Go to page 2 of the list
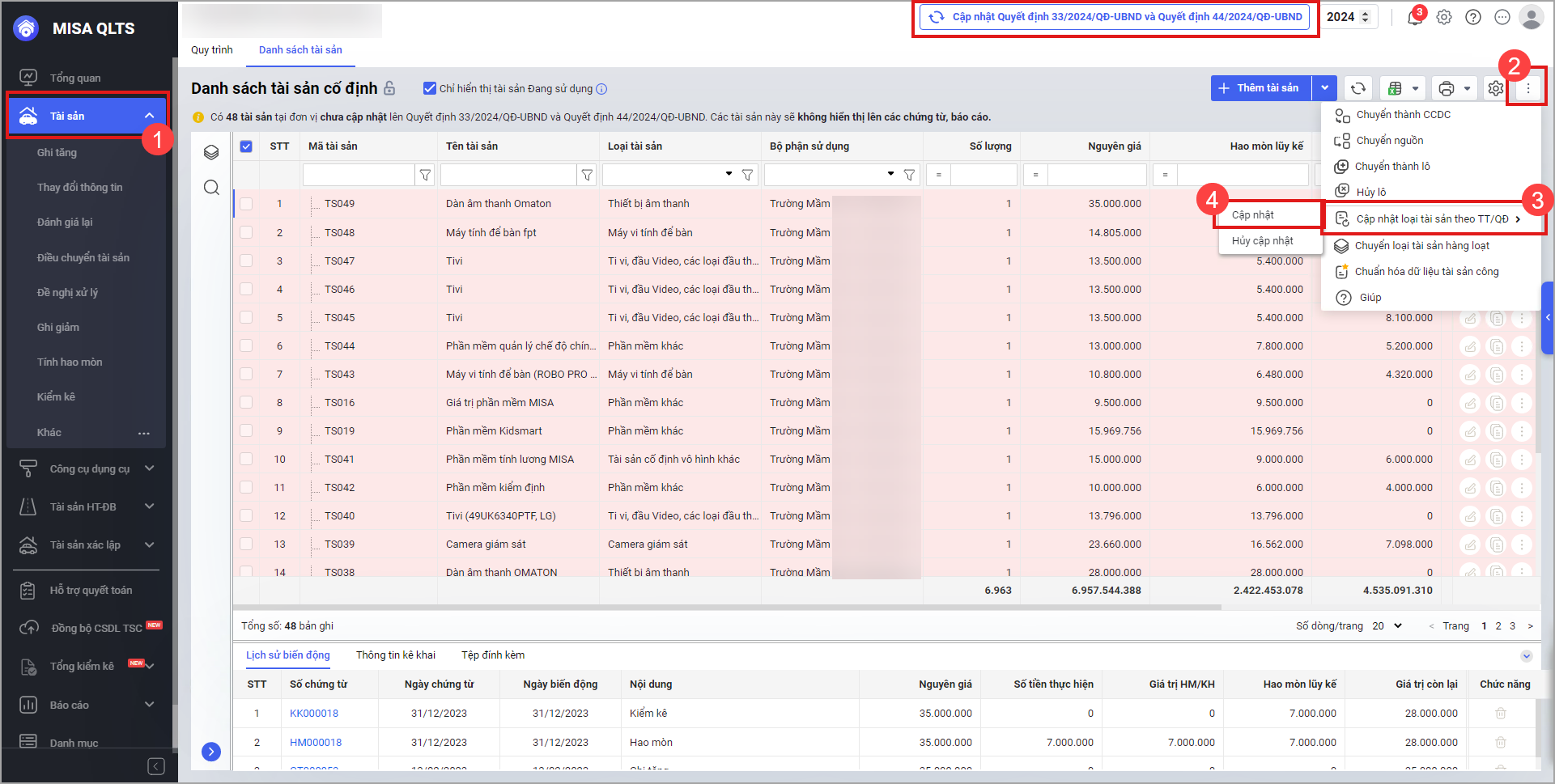1555x784 pixels. (1498, 626)
